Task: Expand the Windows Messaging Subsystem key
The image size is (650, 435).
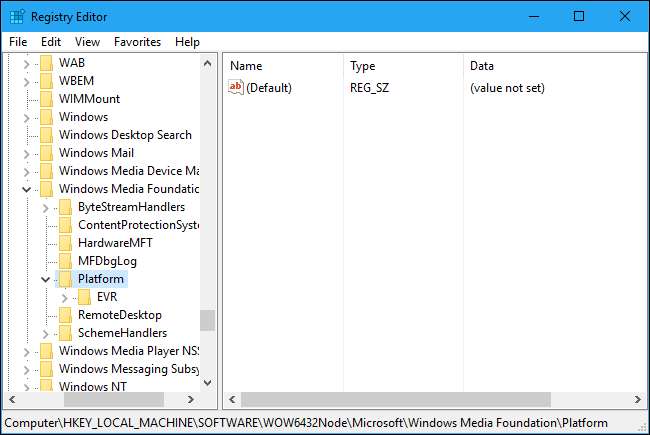Action: [x=27, y=369]
